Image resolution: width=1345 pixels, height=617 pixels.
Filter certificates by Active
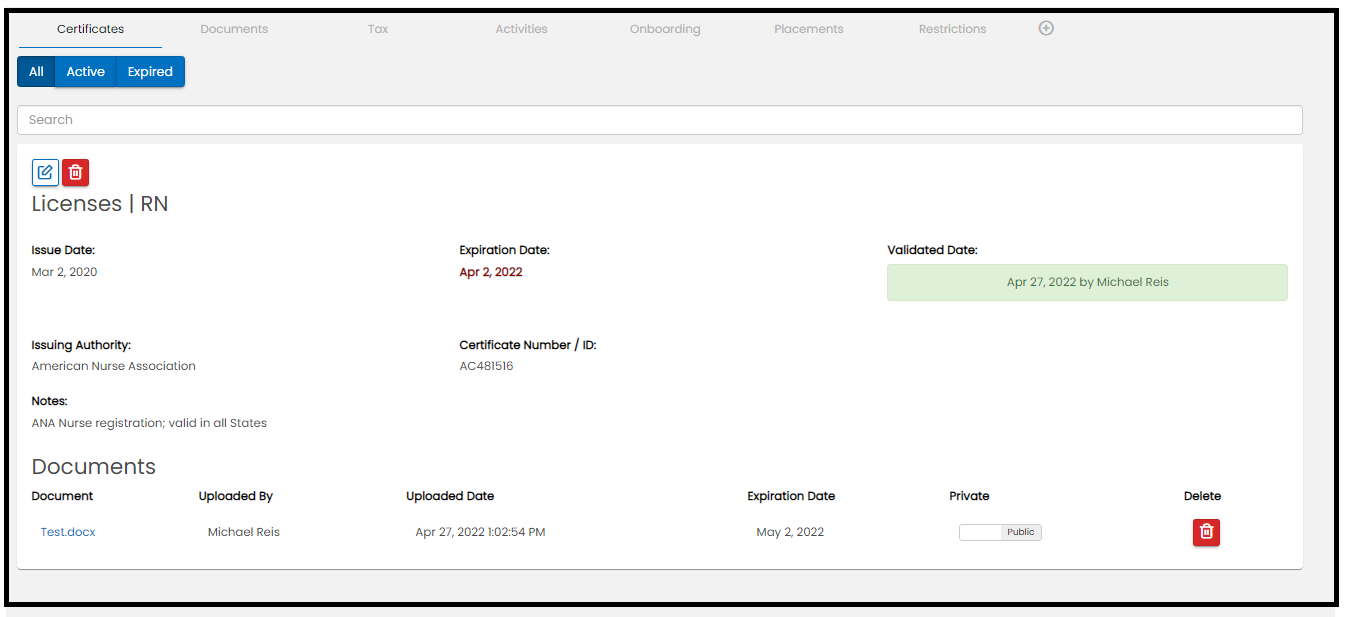86,72
